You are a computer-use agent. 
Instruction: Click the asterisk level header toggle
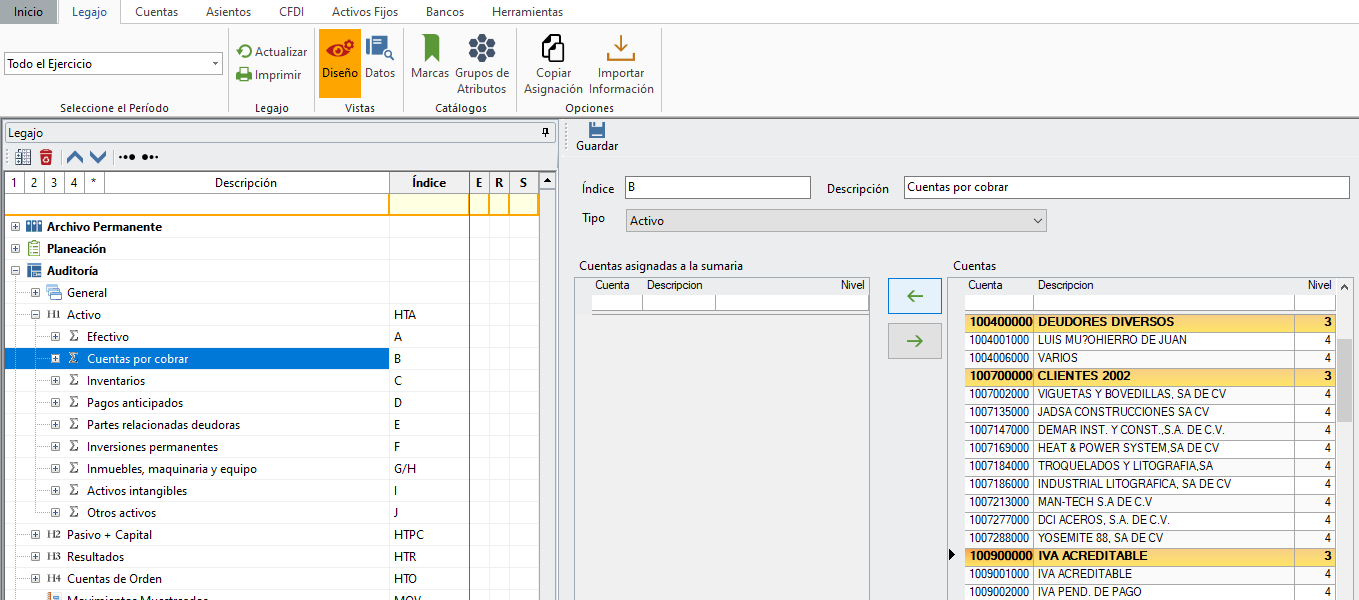point(94,183)
